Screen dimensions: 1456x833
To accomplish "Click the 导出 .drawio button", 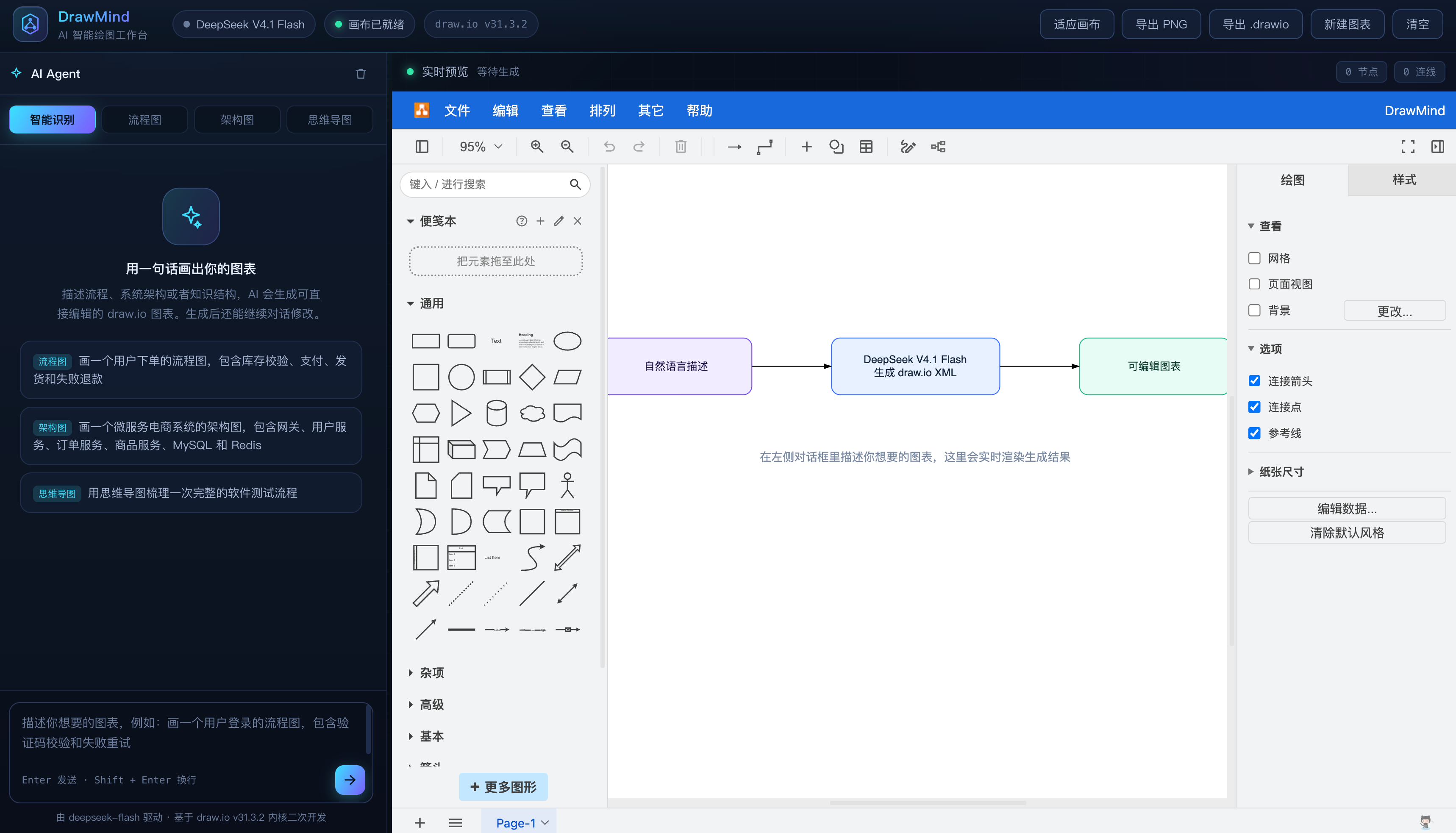I will point(1255,24).
